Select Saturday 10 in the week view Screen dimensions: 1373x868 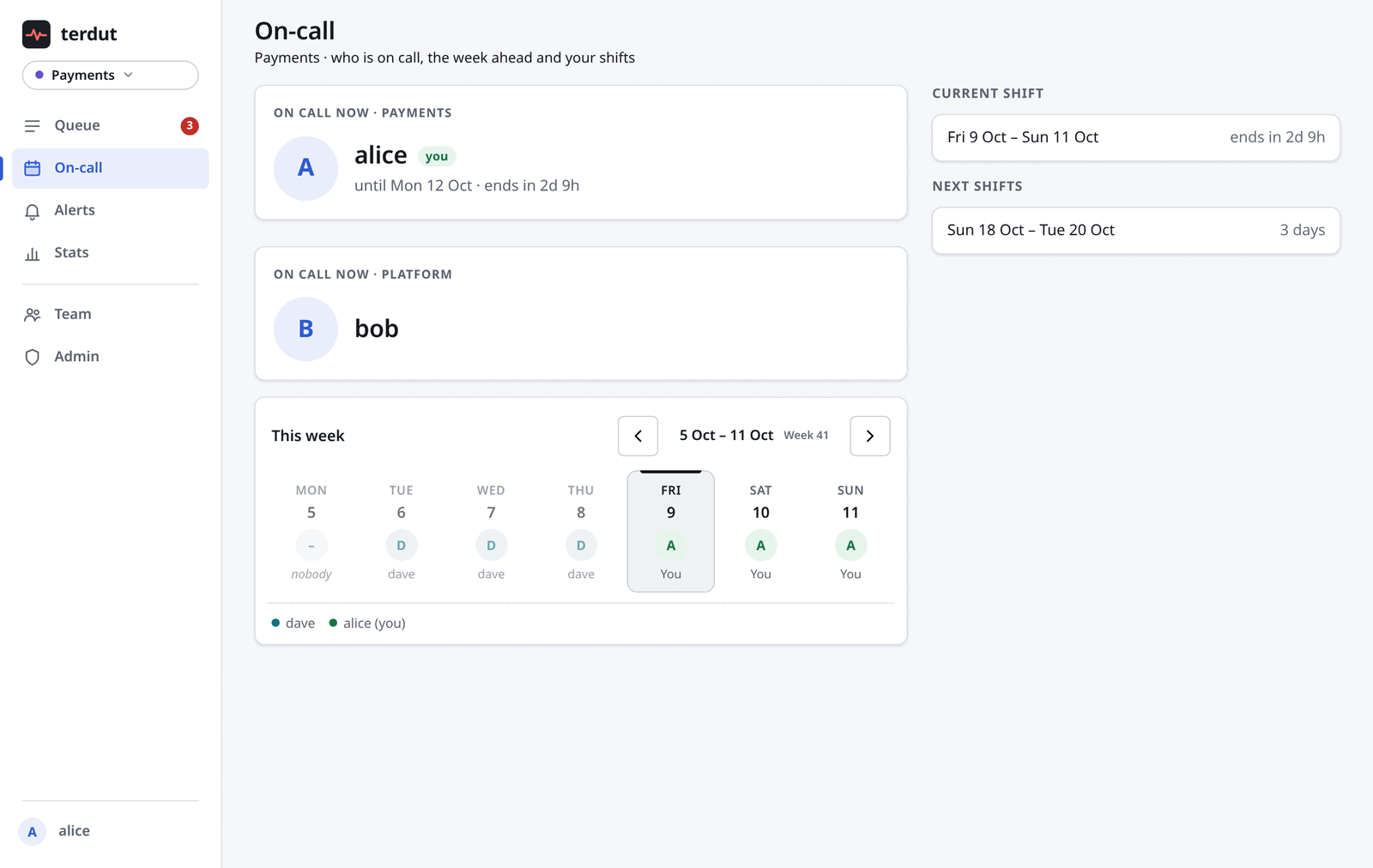tap(760, 532)
